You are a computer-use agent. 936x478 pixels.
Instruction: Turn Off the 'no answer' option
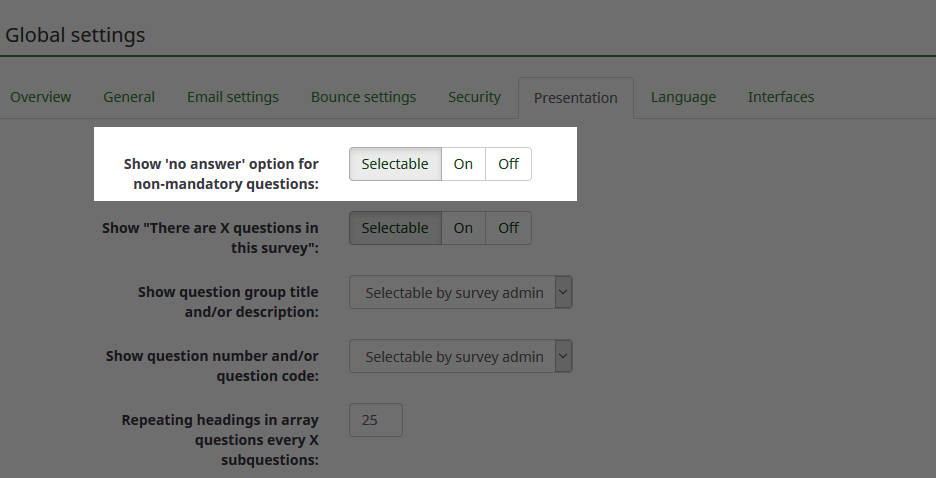click(x=508, y=164)
